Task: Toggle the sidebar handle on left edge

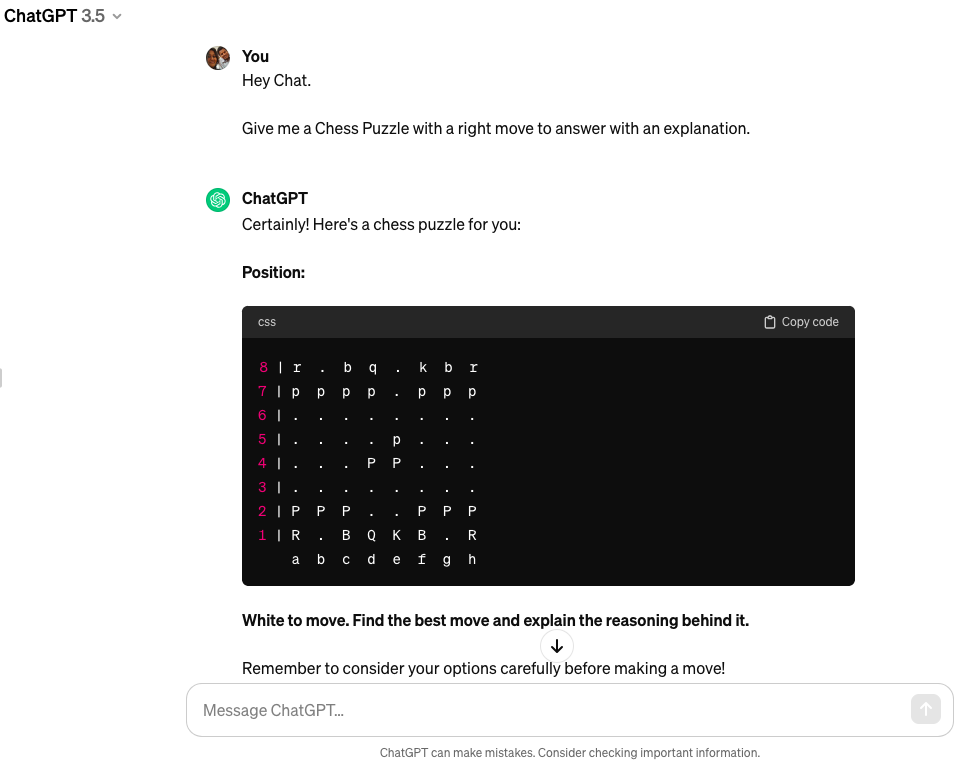Action: point(2,377)
